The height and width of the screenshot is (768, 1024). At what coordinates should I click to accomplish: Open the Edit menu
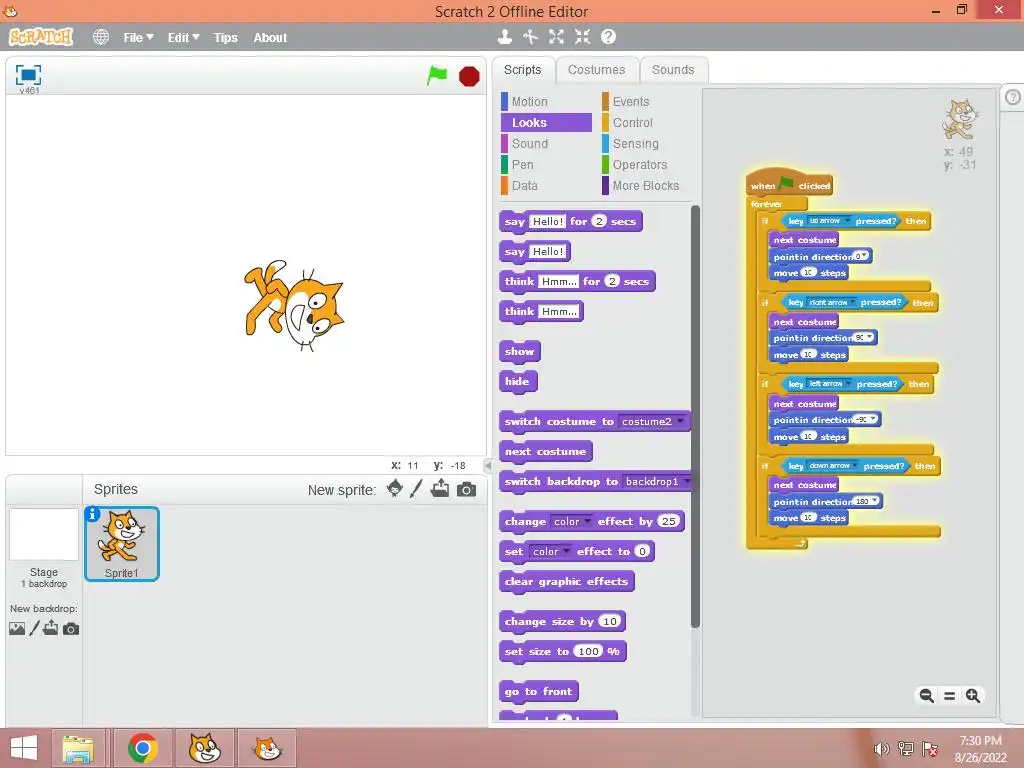click(184, 38)
